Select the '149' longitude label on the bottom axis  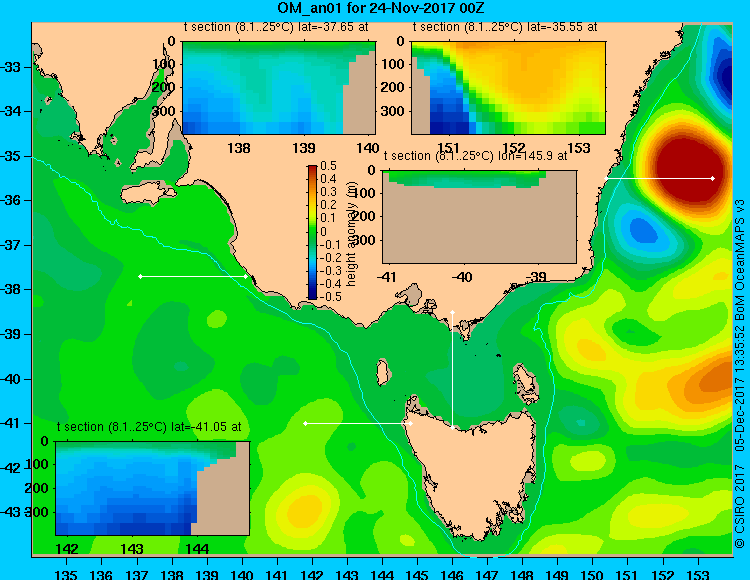tap(558, 574)
